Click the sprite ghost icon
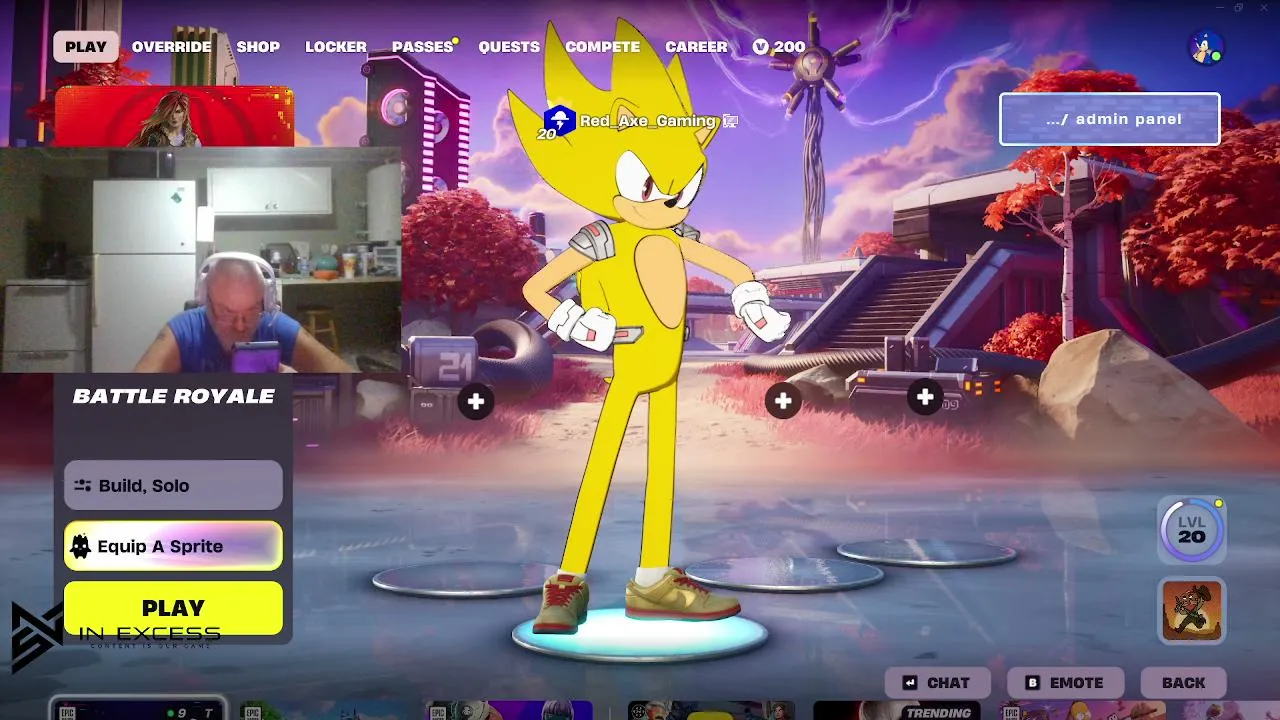 pos(81,546)
